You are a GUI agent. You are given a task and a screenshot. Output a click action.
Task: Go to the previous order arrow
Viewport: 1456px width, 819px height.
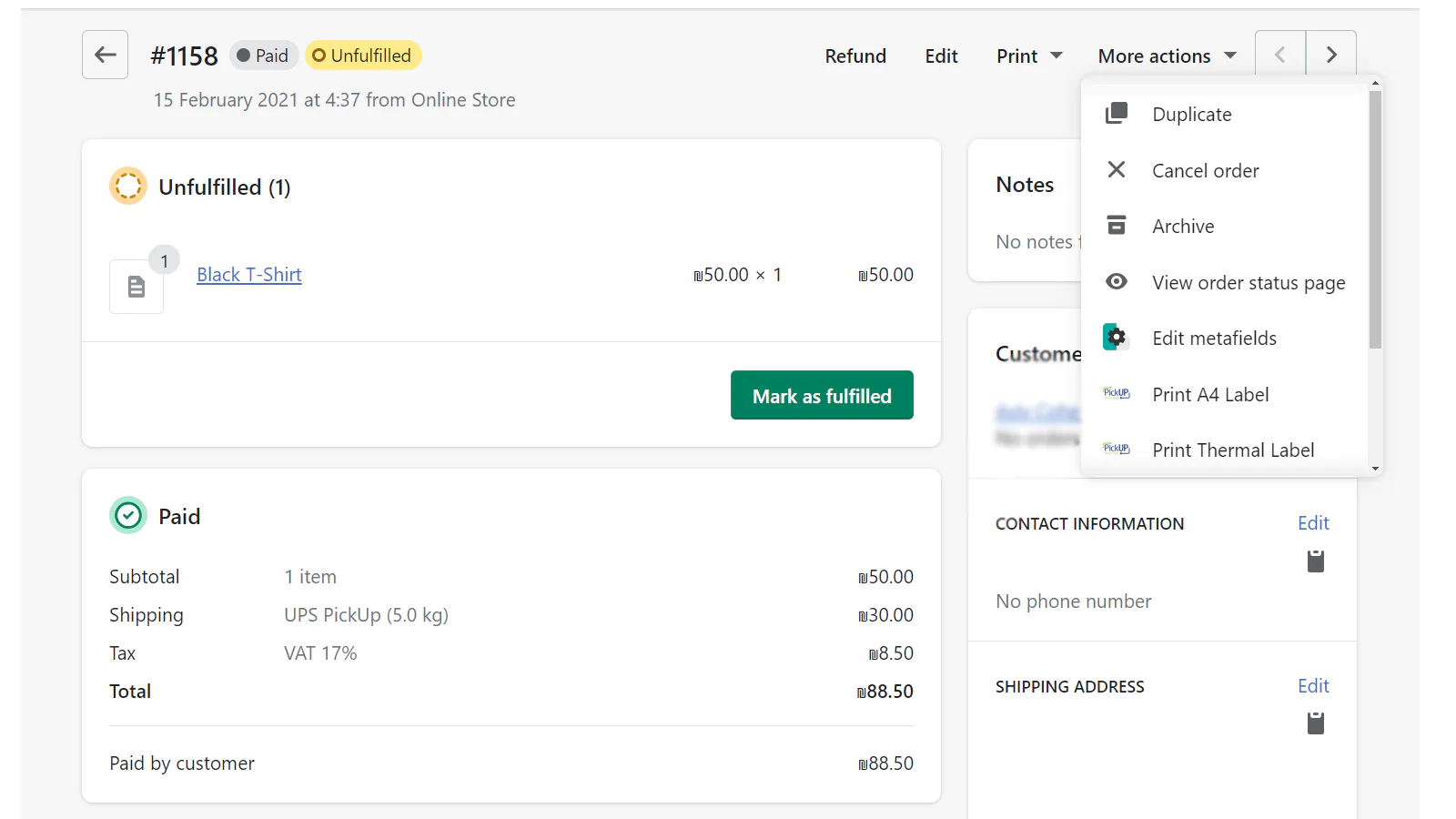coord(1279,55)
